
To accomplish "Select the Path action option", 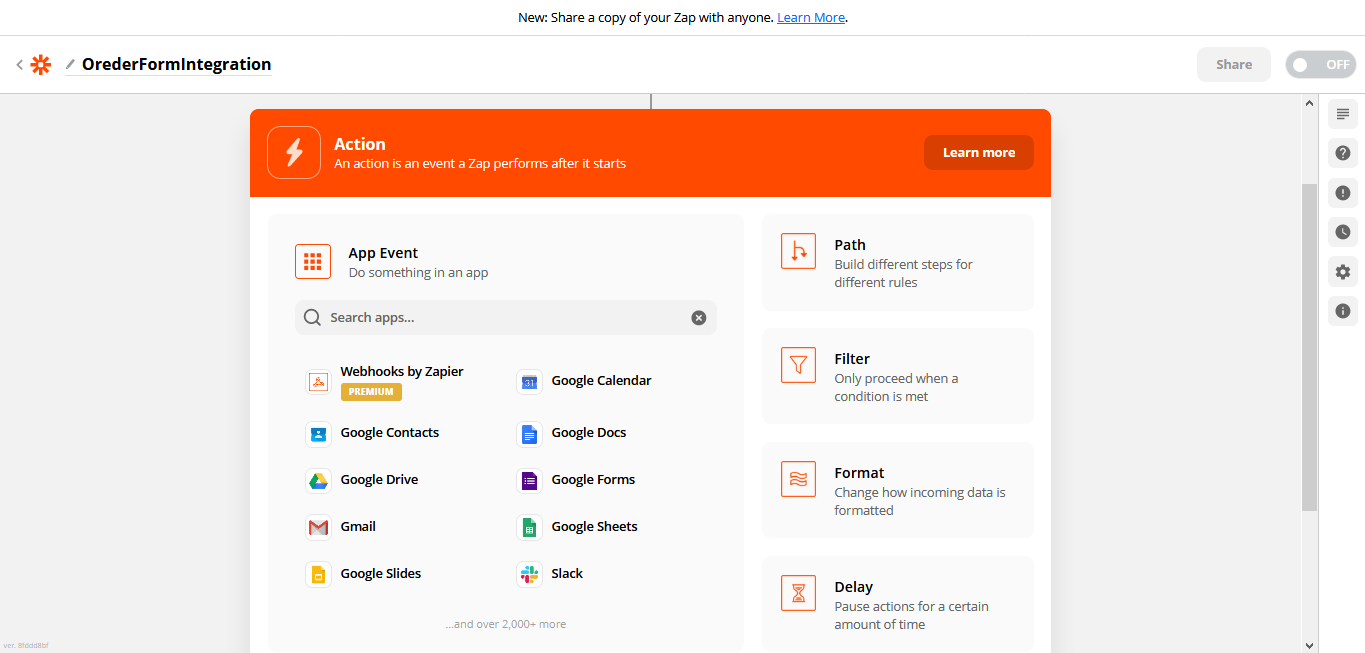I will pos(897,263).
